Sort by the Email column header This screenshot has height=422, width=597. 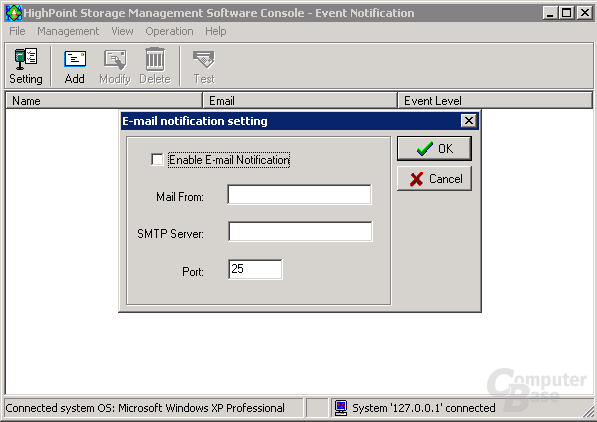coord(300,101)
